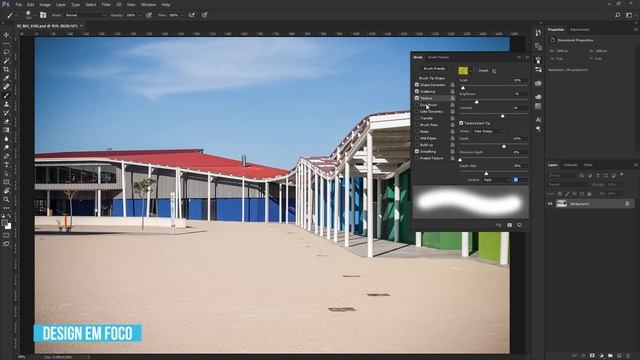Enable the Wet Edges checkbox
This screenshot has width=640, height=360.
coord(417,138)
